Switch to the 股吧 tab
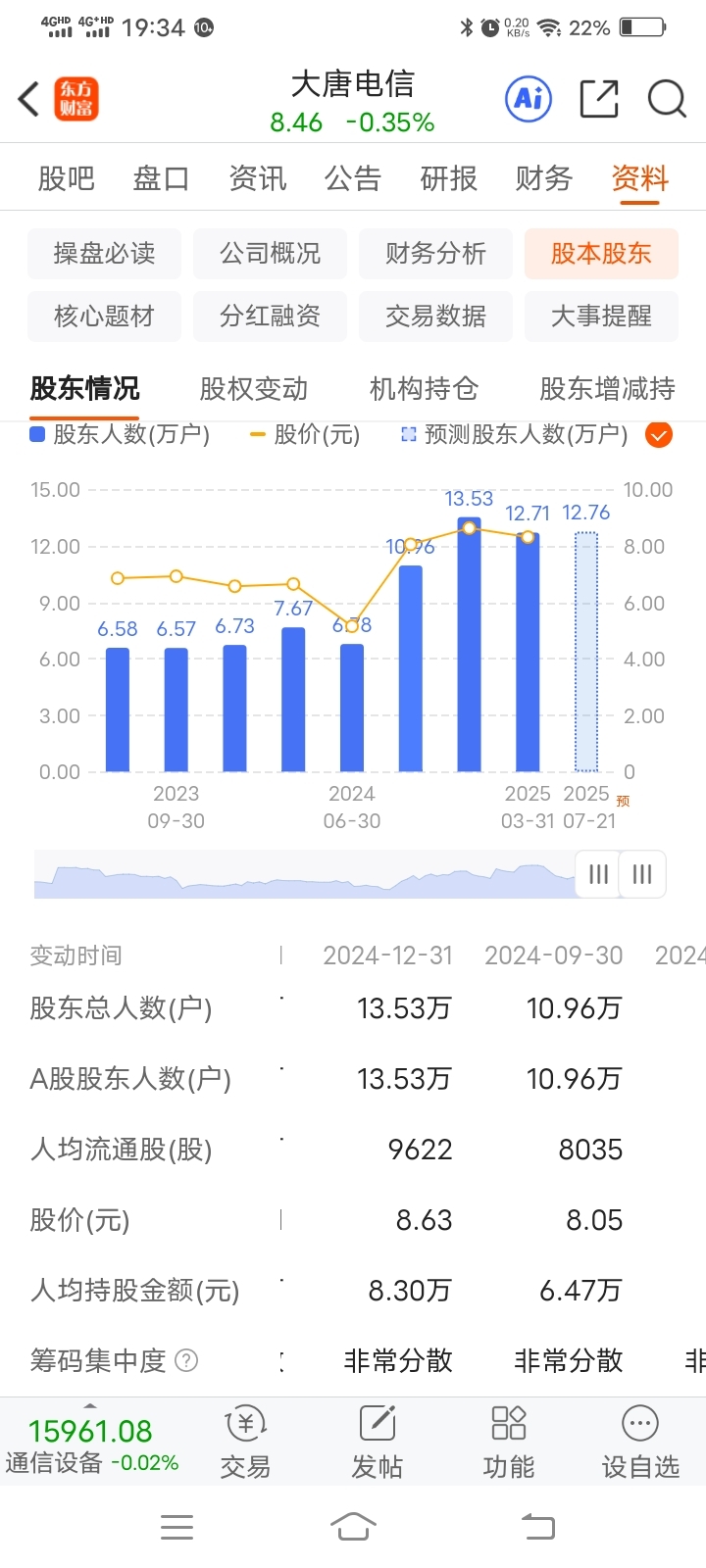The width and height of the screenshot is (706, 1568). [66, 178]
